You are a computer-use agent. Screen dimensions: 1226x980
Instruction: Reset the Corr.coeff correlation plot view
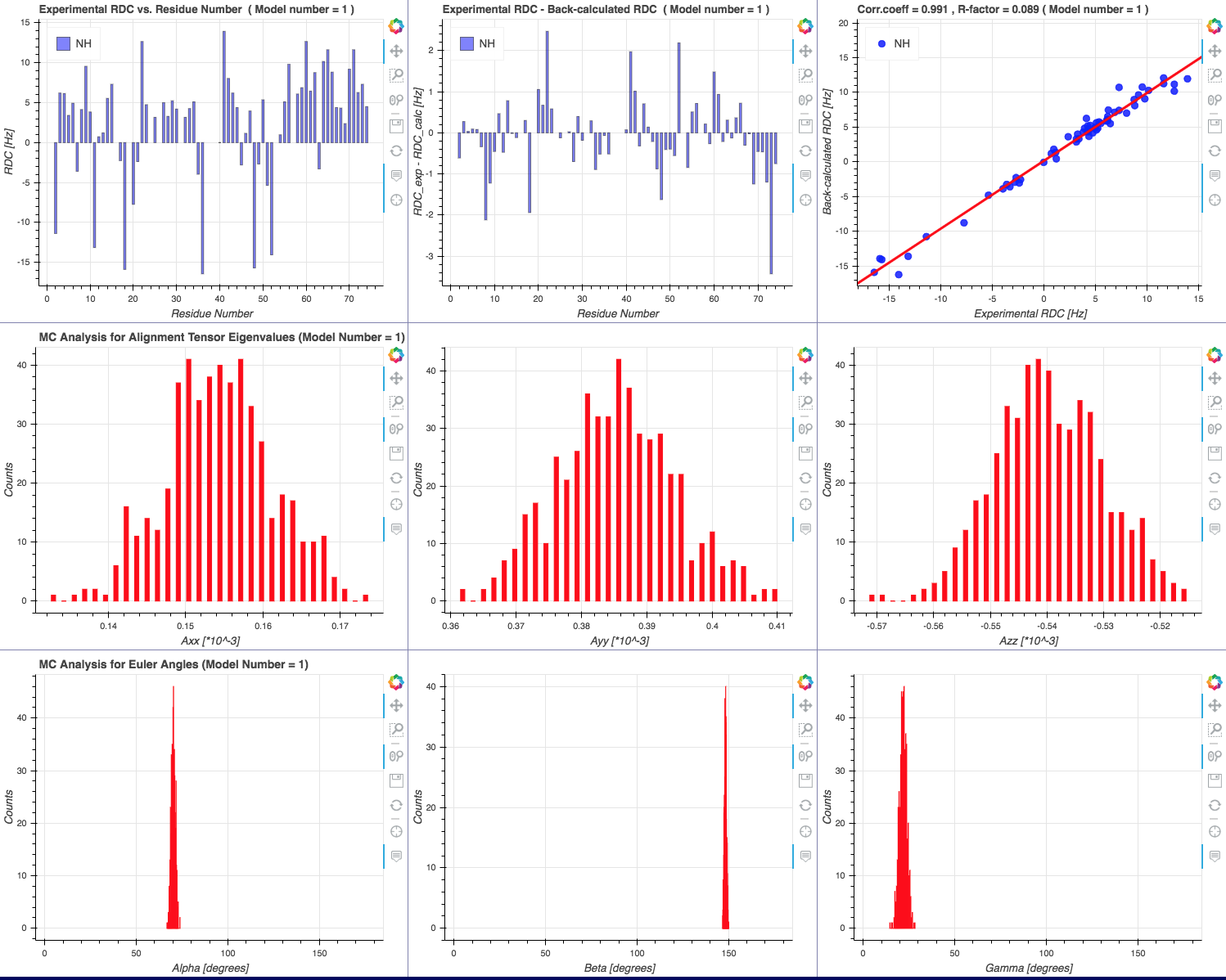point(1215,151)
